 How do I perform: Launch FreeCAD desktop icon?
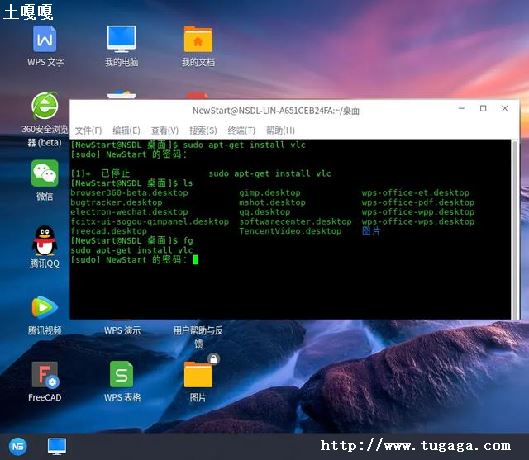pyautogui.click(x=45, y=375)
